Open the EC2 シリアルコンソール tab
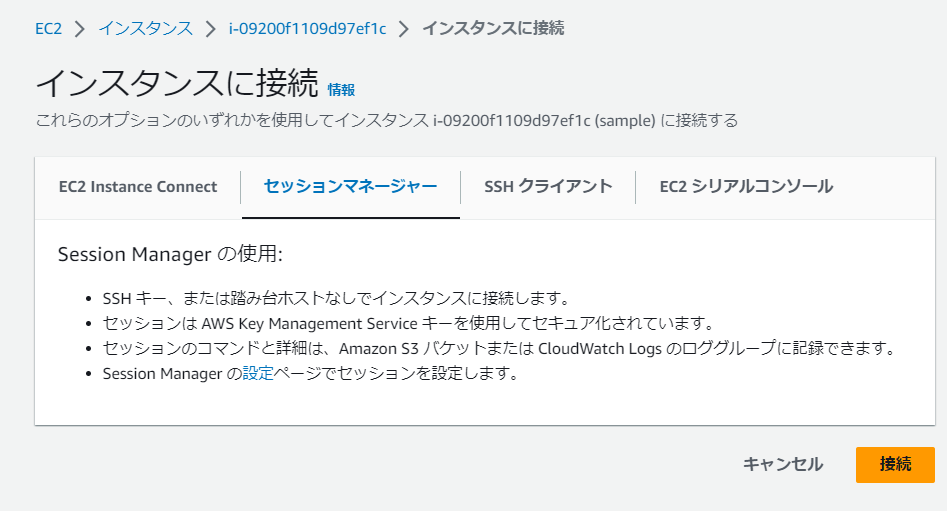The width and height of the screenshot is (947, 511). click(746, 187)
